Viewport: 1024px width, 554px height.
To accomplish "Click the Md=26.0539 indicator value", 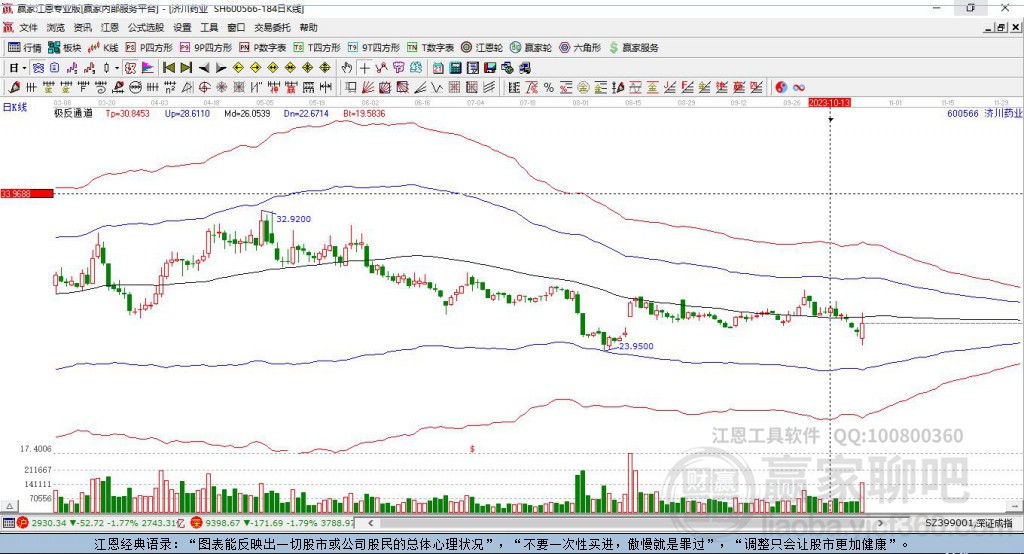I will coord(247,114).
